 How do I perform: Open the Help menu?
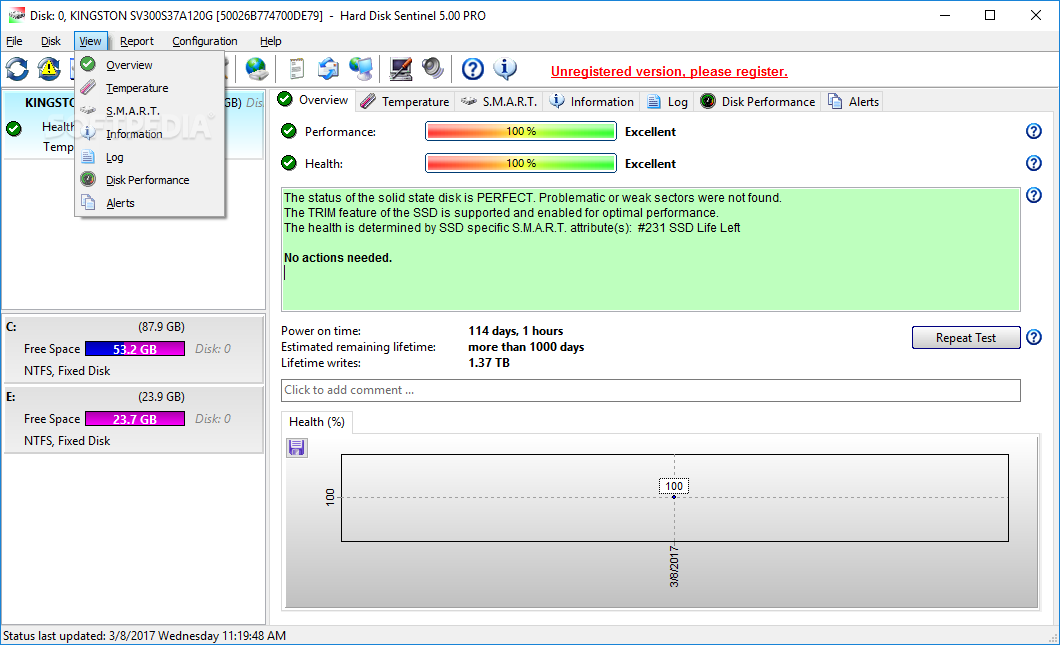[x=270, y=41]
